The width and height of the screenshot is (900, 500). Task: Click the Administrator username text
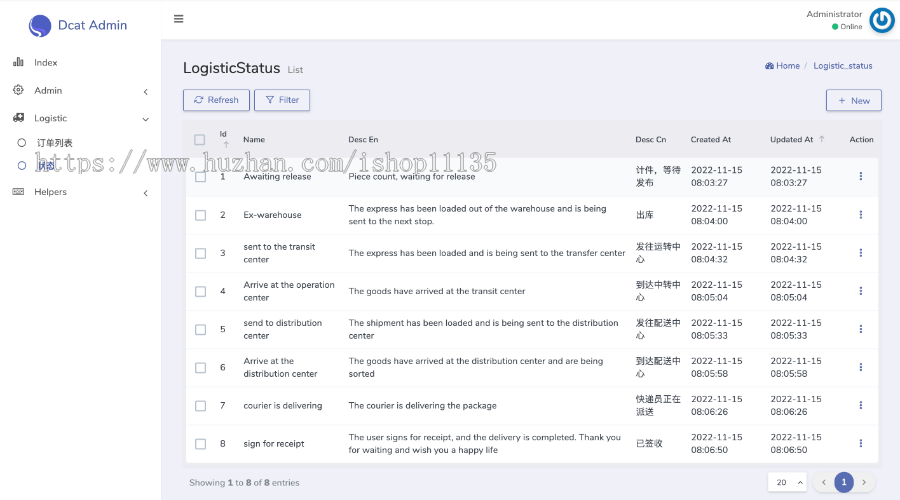(x=834, y=14)
